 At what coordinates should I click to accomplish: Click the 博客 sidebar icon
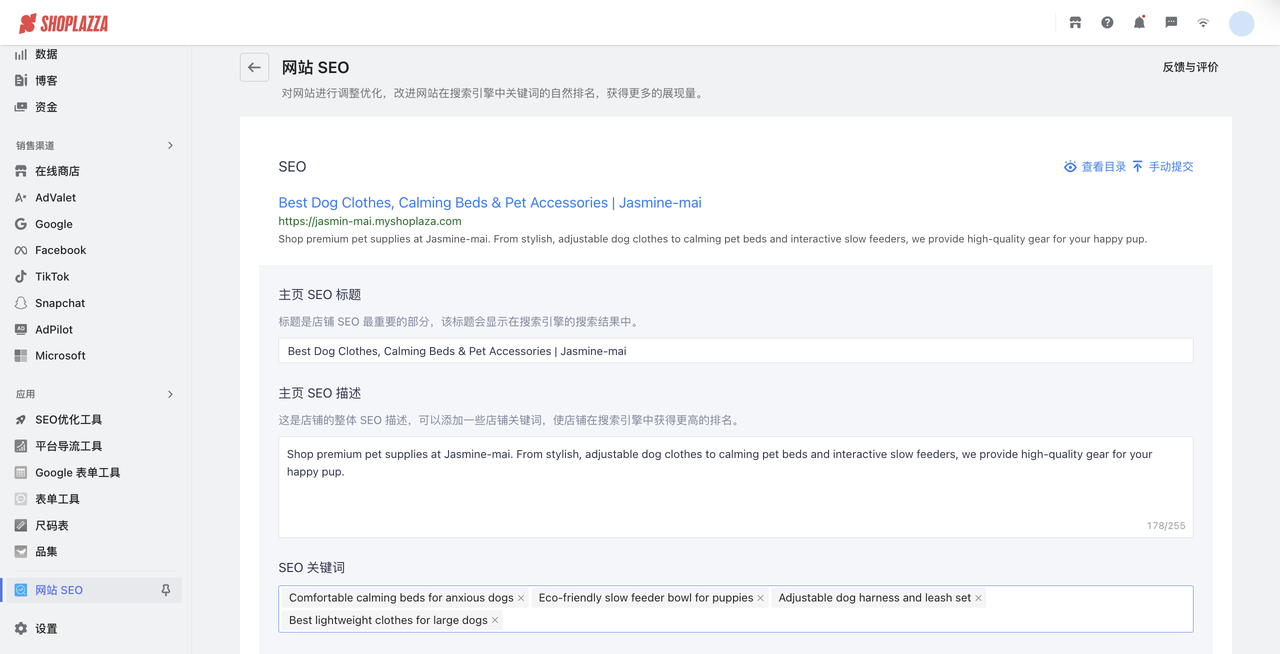click(x=21, y=80)
